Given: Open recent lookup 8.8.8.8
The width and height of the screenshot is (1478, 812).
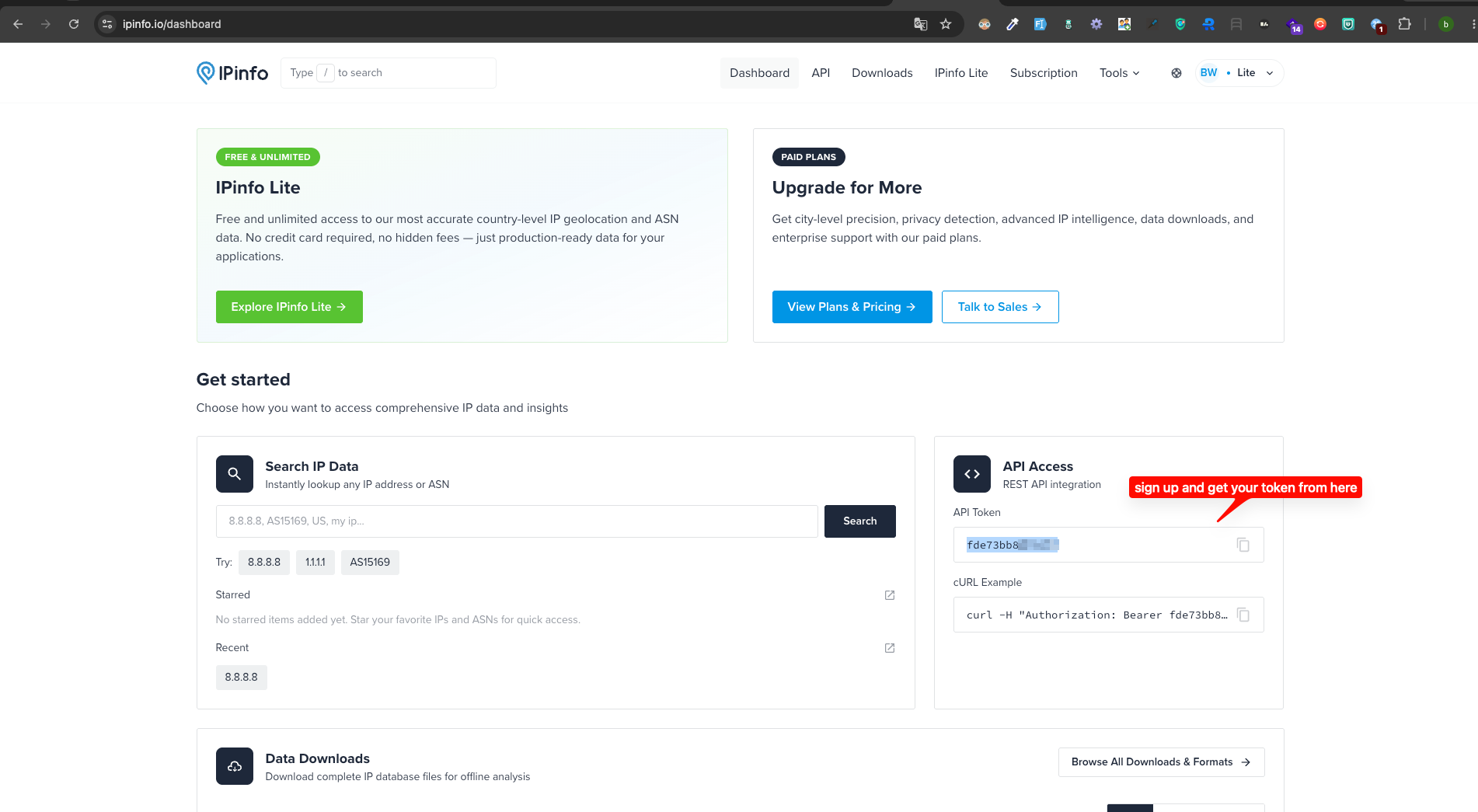Looking at the screenshot, I should click(242, 678).
